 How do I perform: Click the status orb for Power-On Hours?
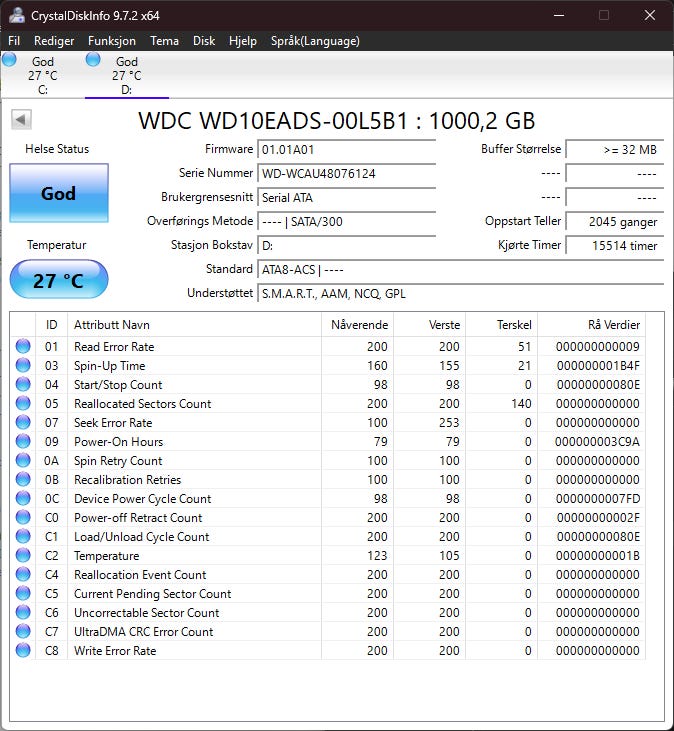[x=23, y=442]
